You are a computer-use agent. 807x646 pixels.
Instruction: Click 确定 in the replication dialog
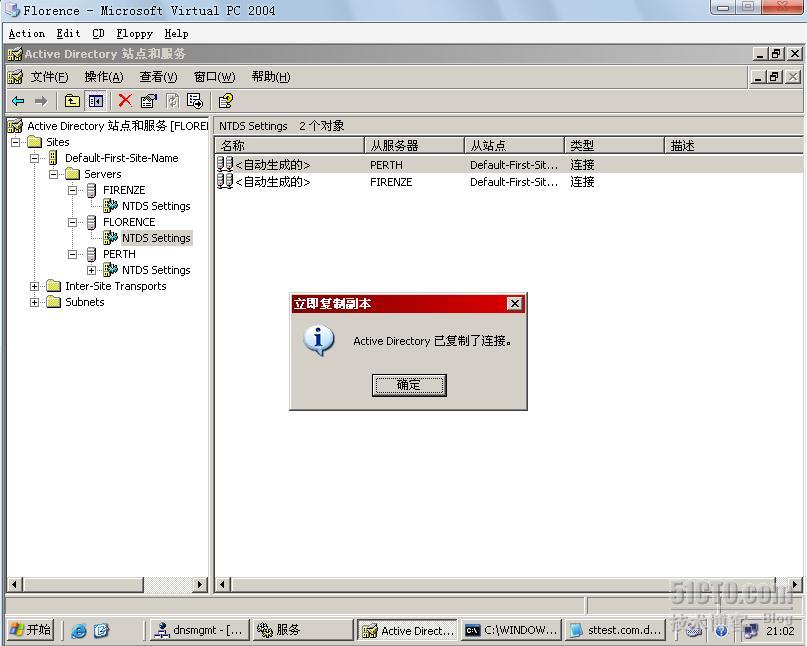coord(409,385)
